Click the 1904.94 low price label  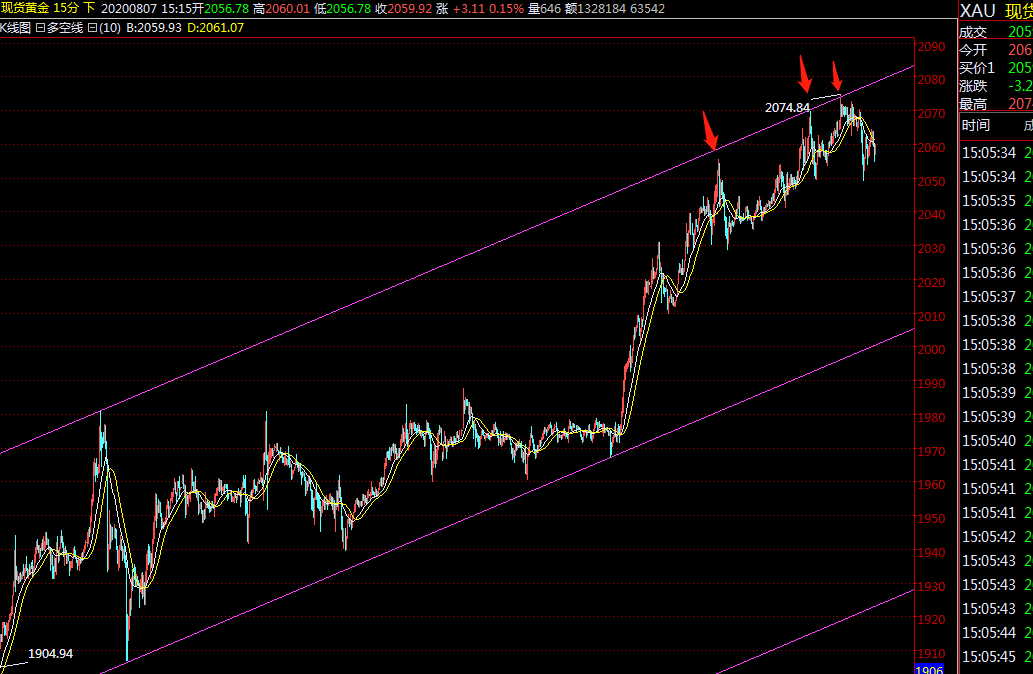tap(51, 654)
